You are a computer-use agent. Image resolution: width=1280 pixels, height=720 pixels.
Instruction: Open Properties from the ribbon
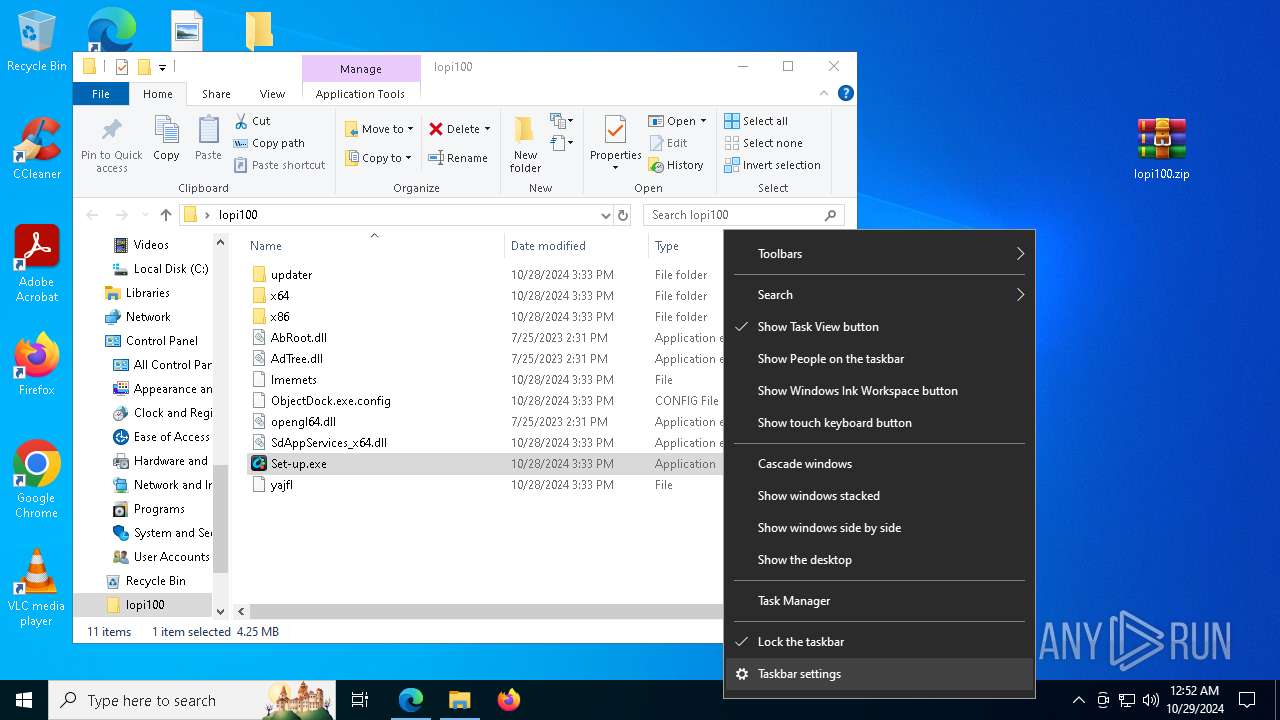point(615,142)
